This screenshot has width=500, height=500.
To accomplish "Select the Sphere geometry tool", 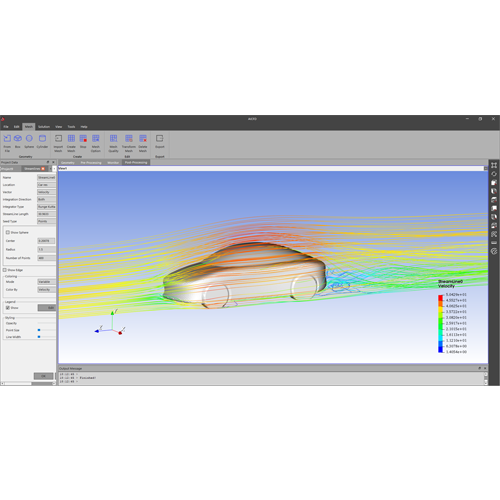I will click(29, 138).
